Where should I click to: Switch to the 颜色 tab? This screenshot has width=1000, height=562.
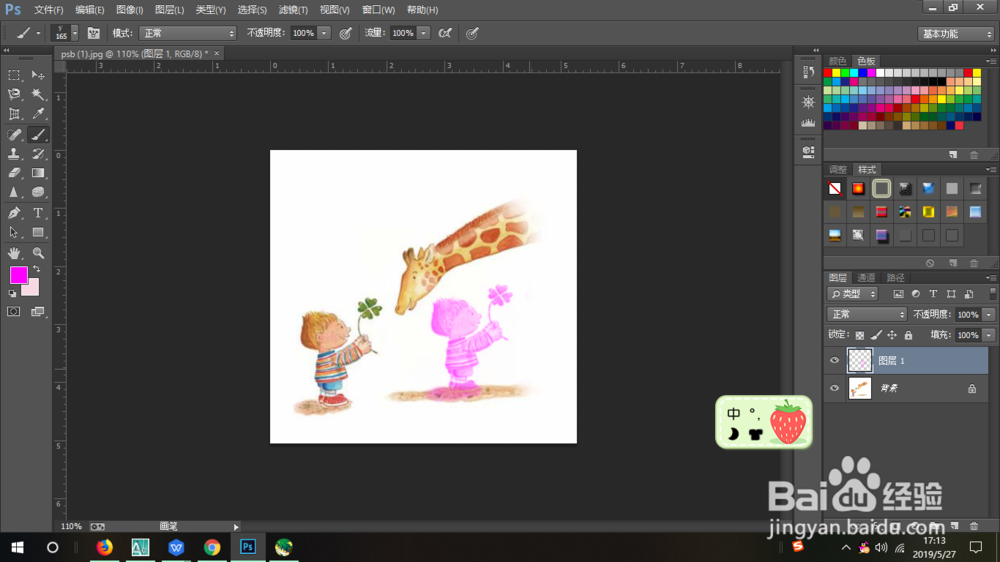pos(837,61)
